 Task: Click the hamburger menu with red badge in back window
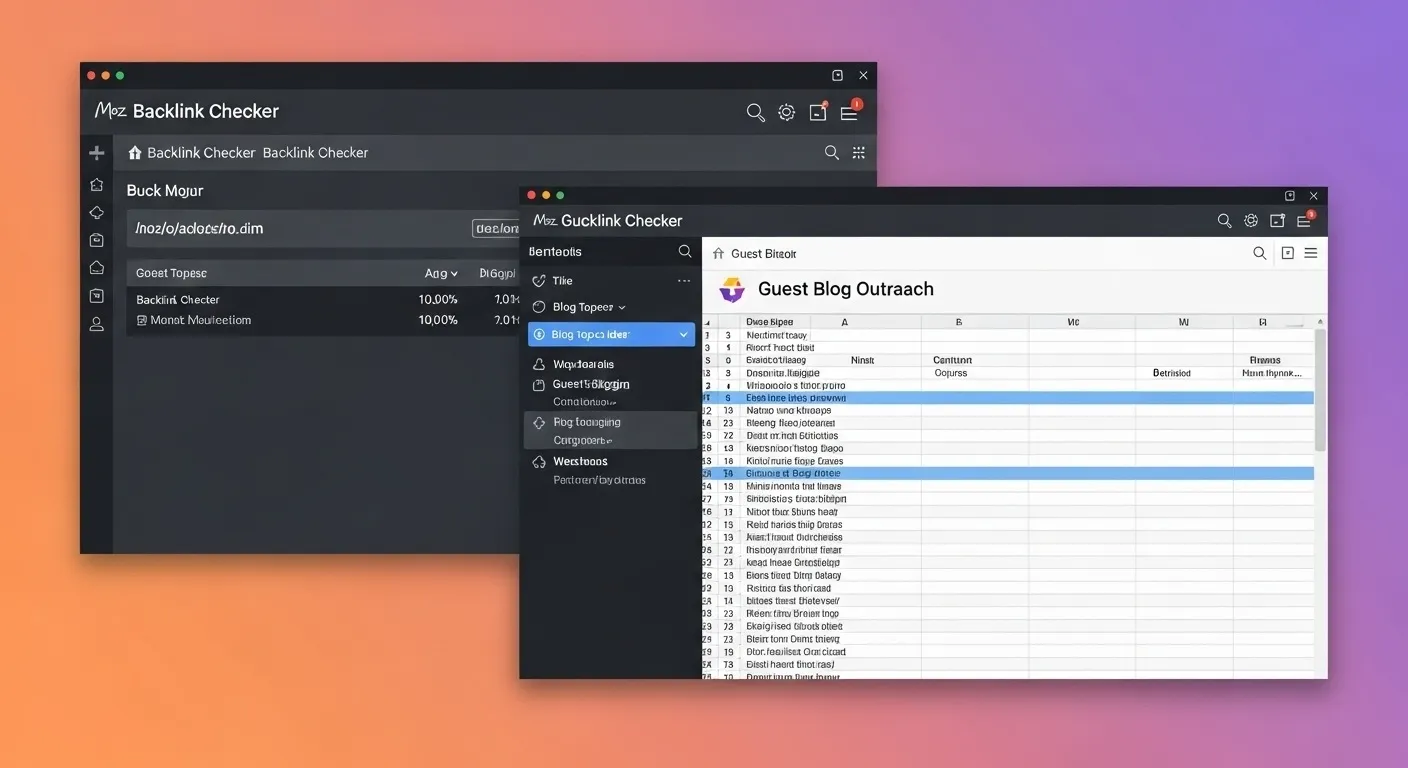(849, 112)
